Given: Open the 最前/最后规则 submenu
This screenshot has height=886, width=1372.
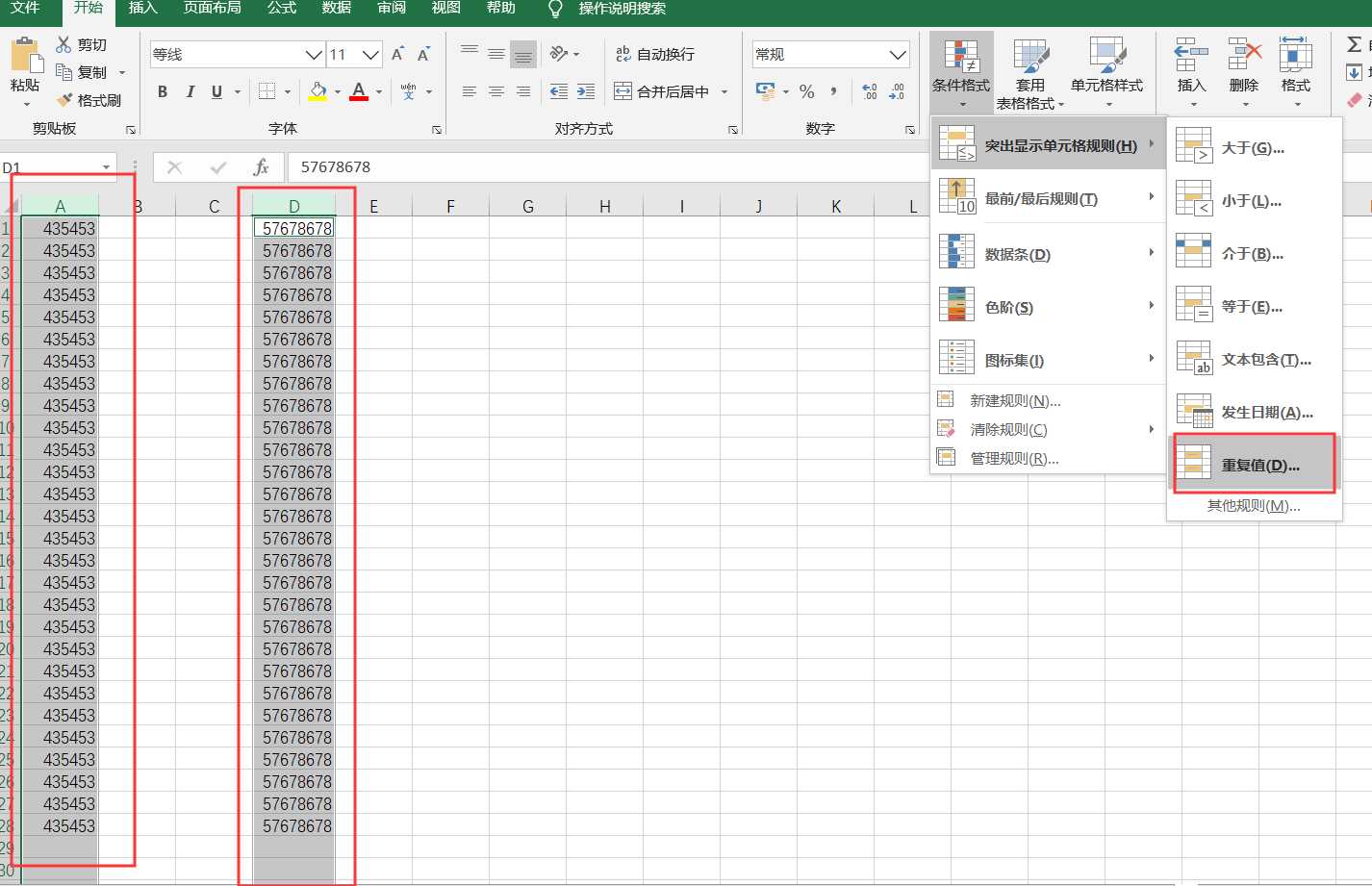Looking at the screenshot, I should [1048, 198].
